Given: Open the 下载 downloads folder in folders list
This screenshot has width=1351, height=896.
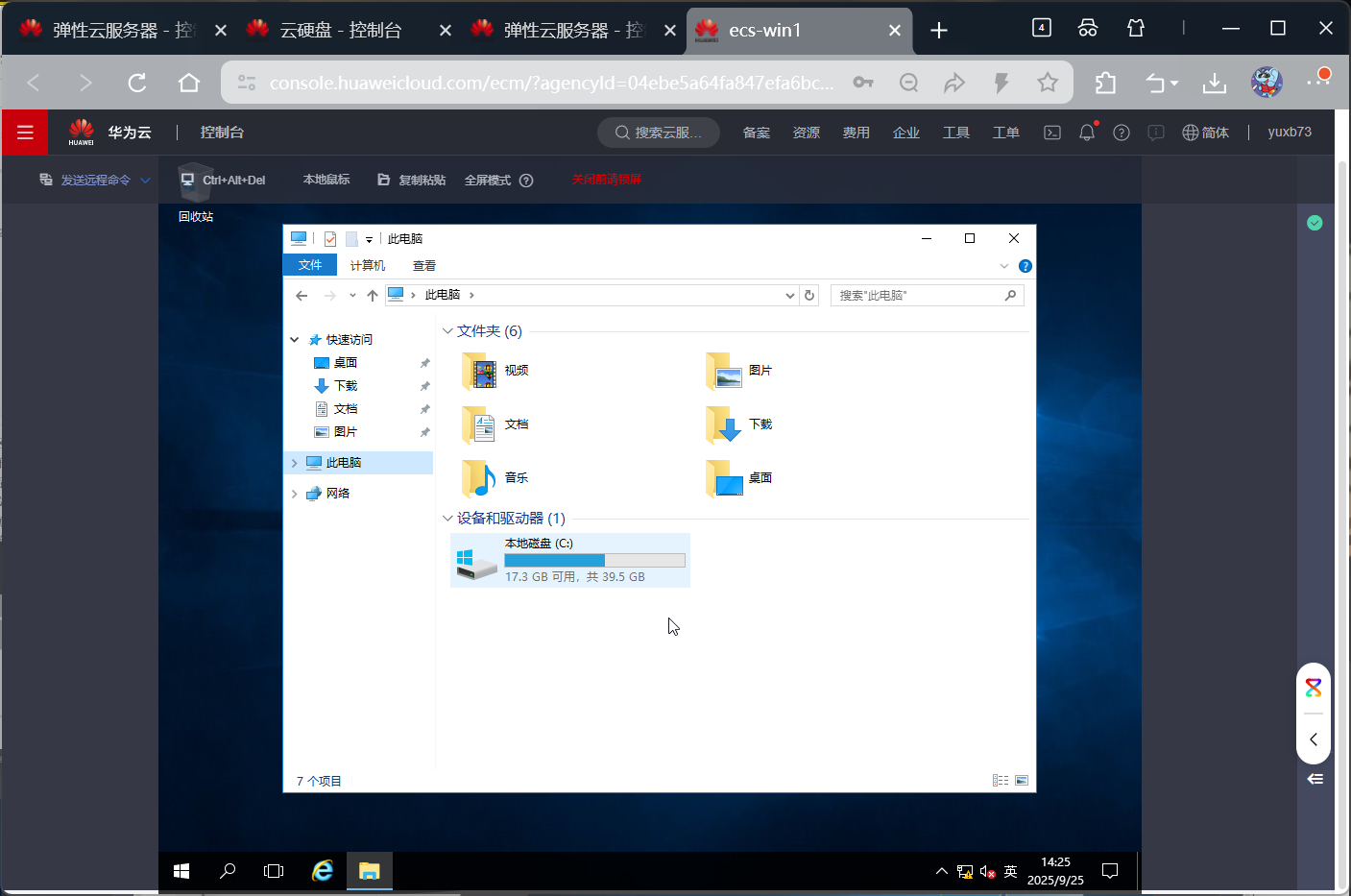Looking at the screenshot, I should tap(739, 424).
